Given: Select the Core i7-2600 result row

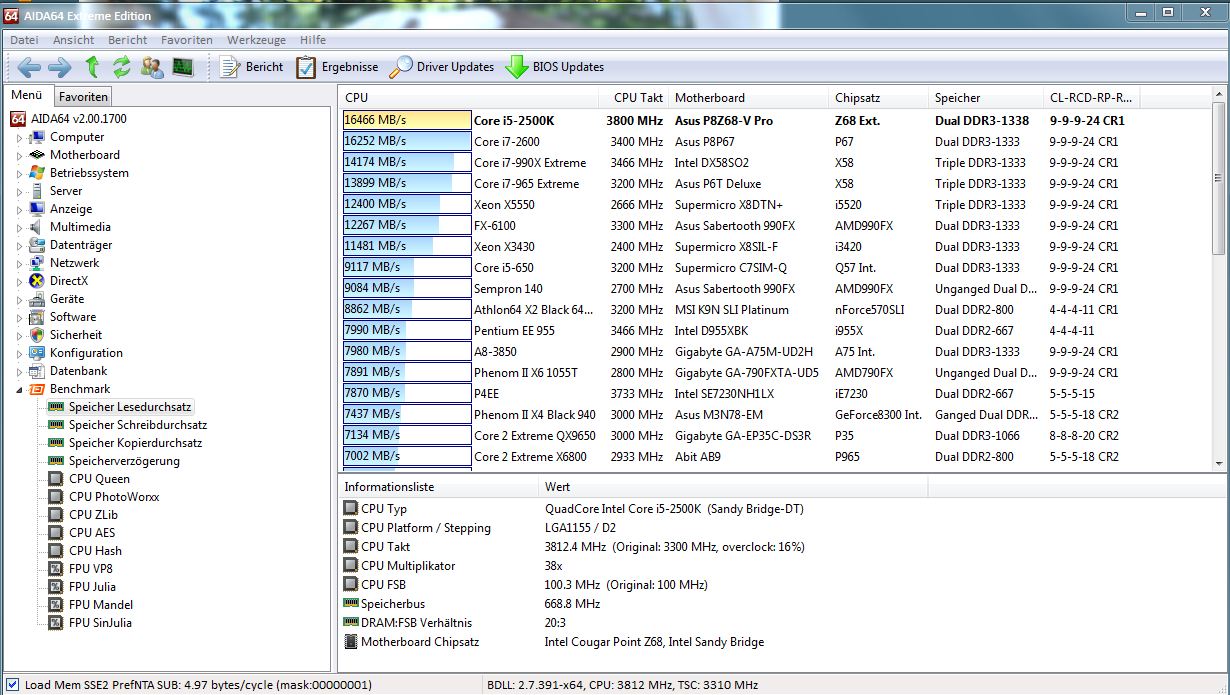Looking at the screenshot, I should 775,141.
